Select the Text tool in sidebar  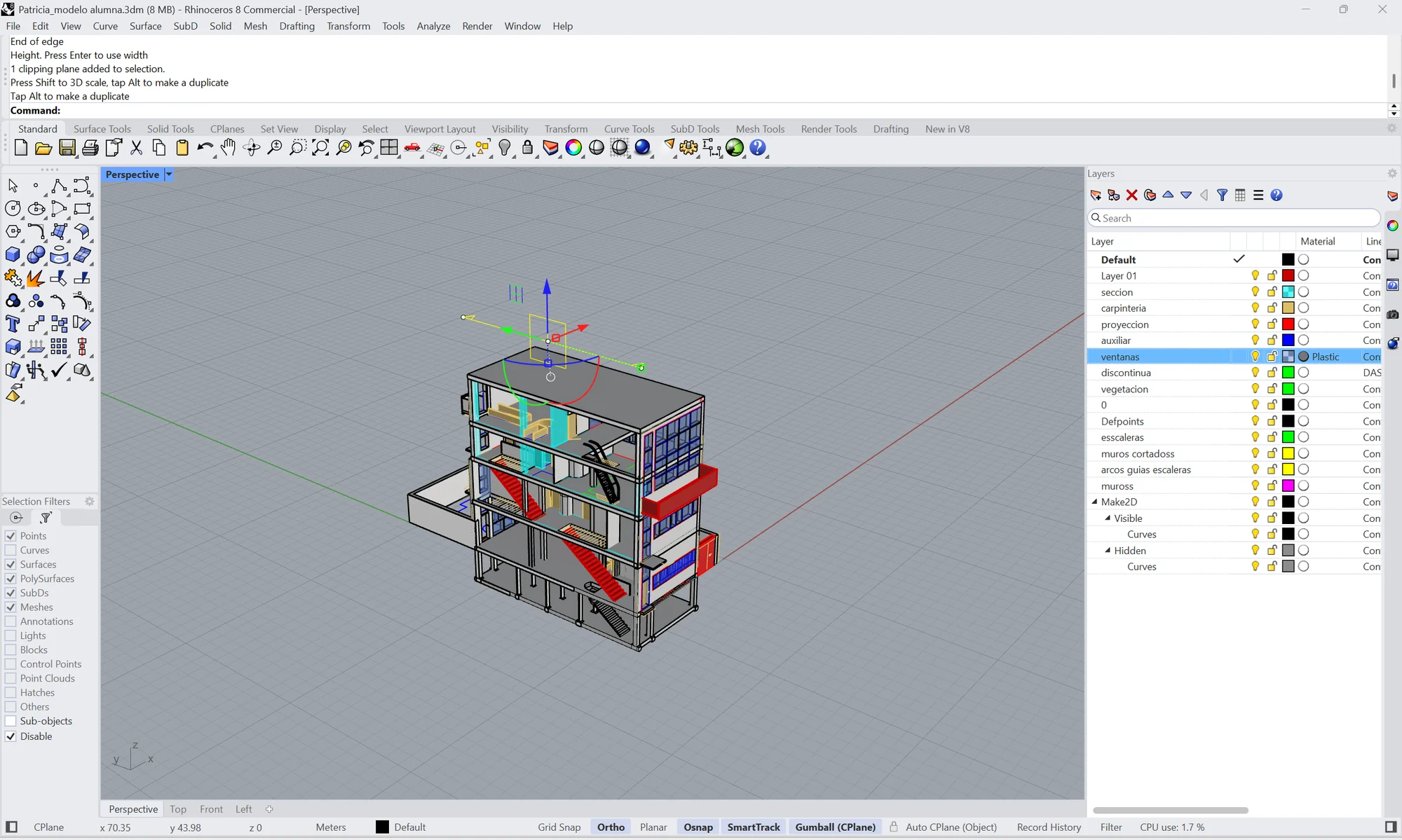pyautogui.click(x=13, y=324)
